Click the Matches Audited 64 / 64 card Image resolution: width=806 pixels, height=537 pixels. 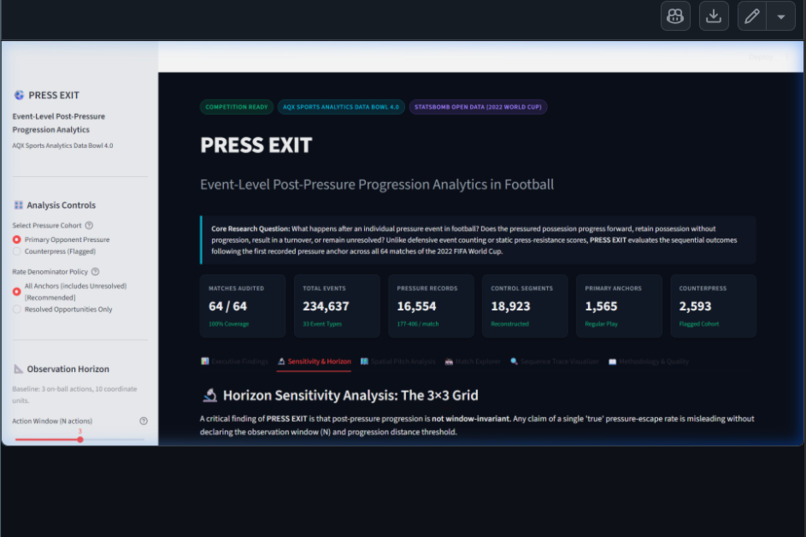(243, 306)
